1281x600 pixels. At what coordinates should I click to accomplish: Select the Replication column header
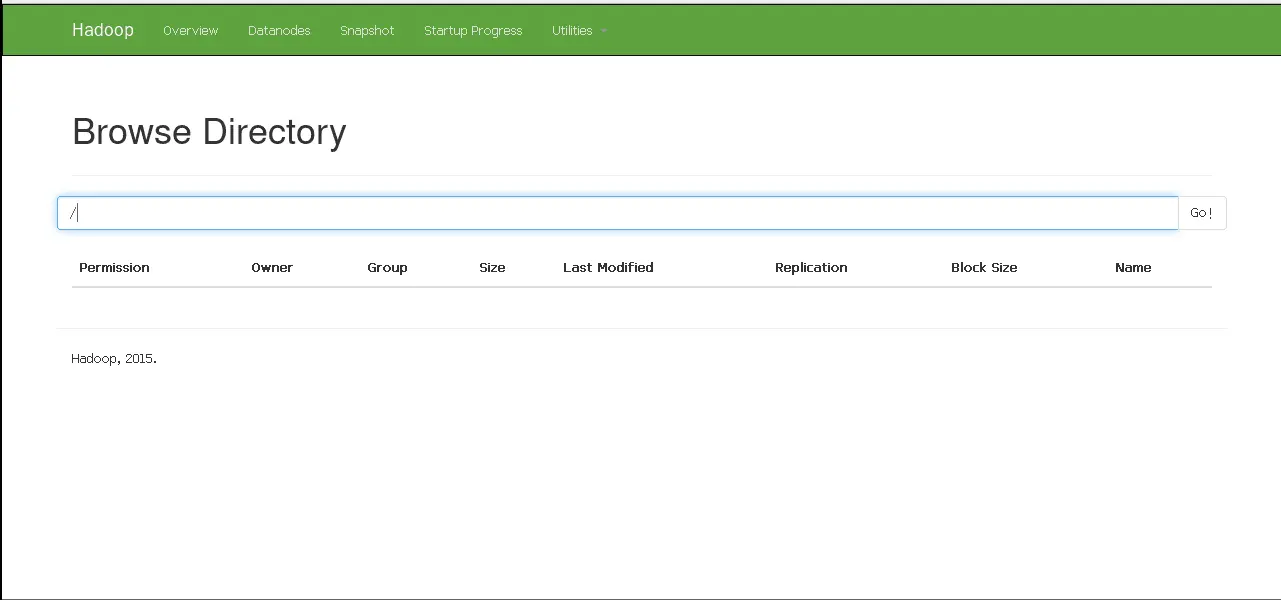coord(811,268)
